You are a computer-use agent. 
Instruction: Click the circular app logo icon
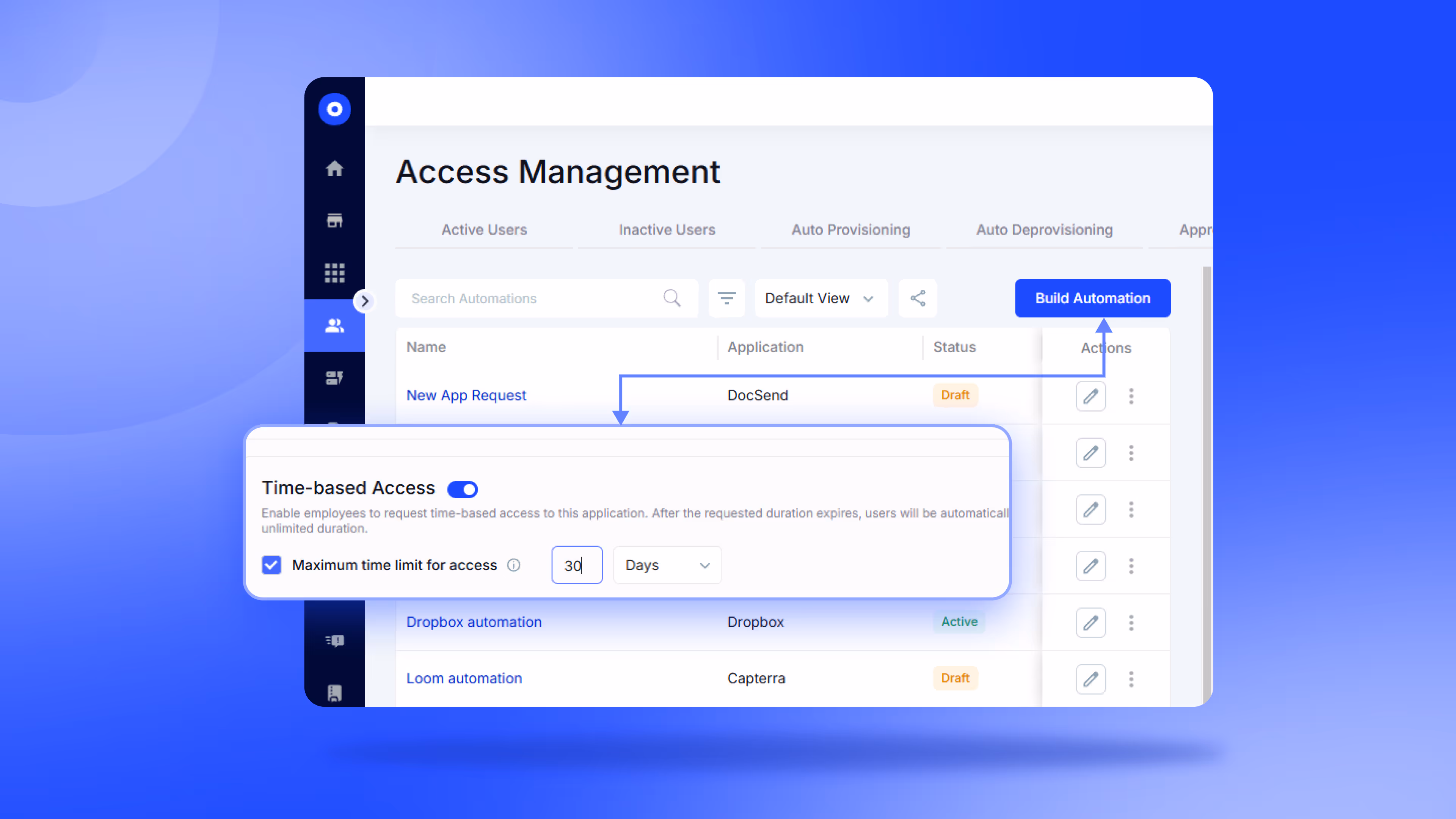click(334, 109)
